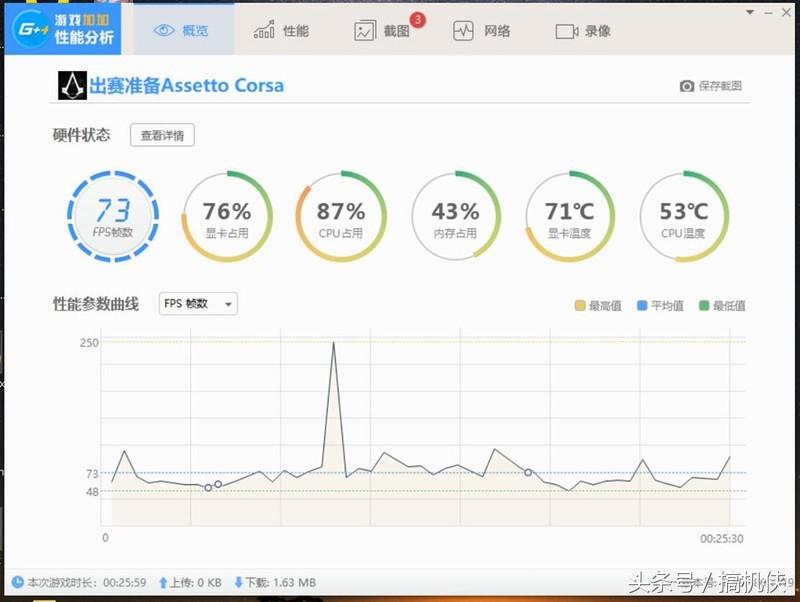Click the 内存占用 43% gauge
The width and height of the screenshot is (800, 602).
tap(456, 215)
